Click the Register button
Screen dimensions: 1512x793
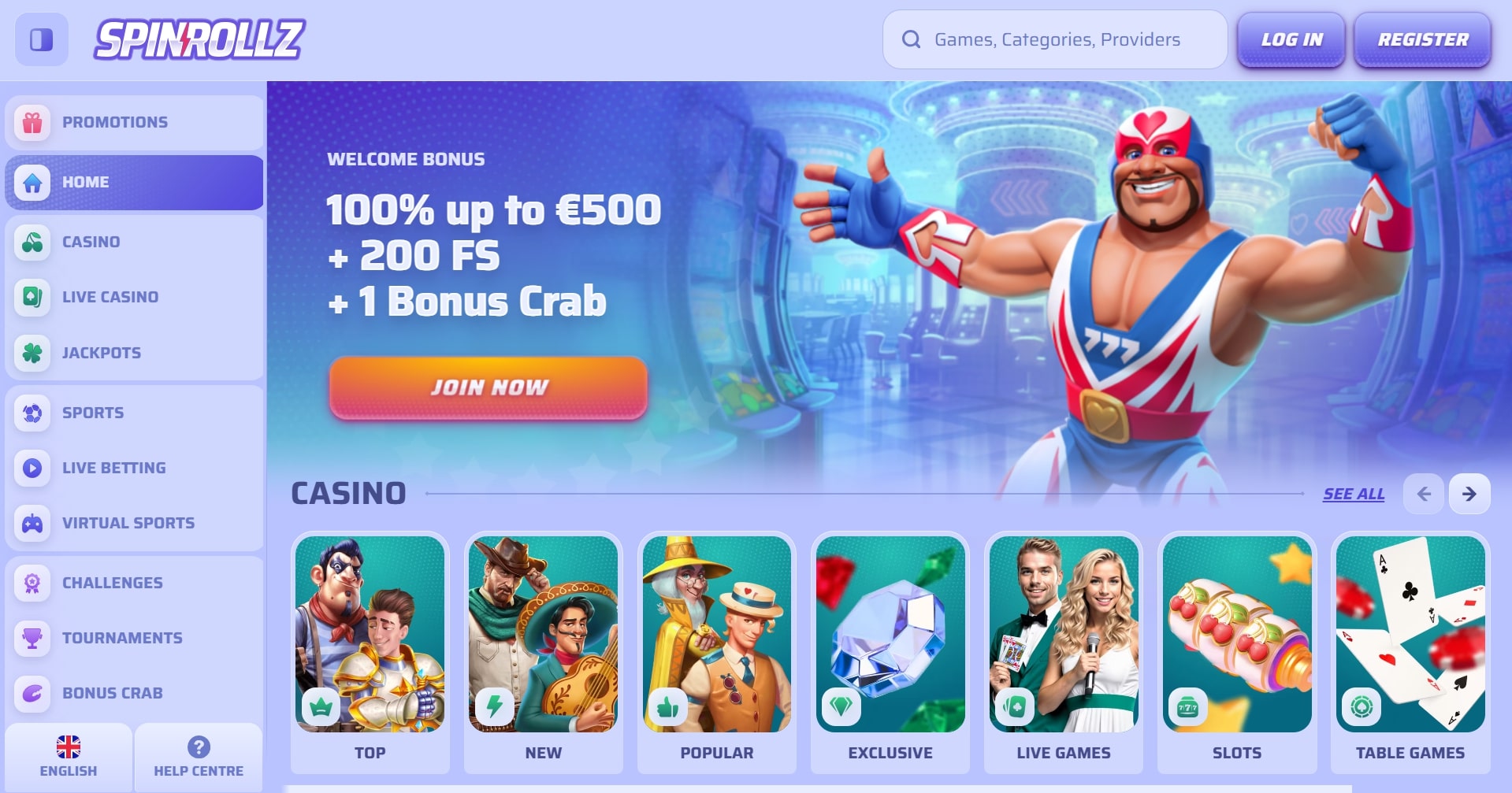(1423, 39)
